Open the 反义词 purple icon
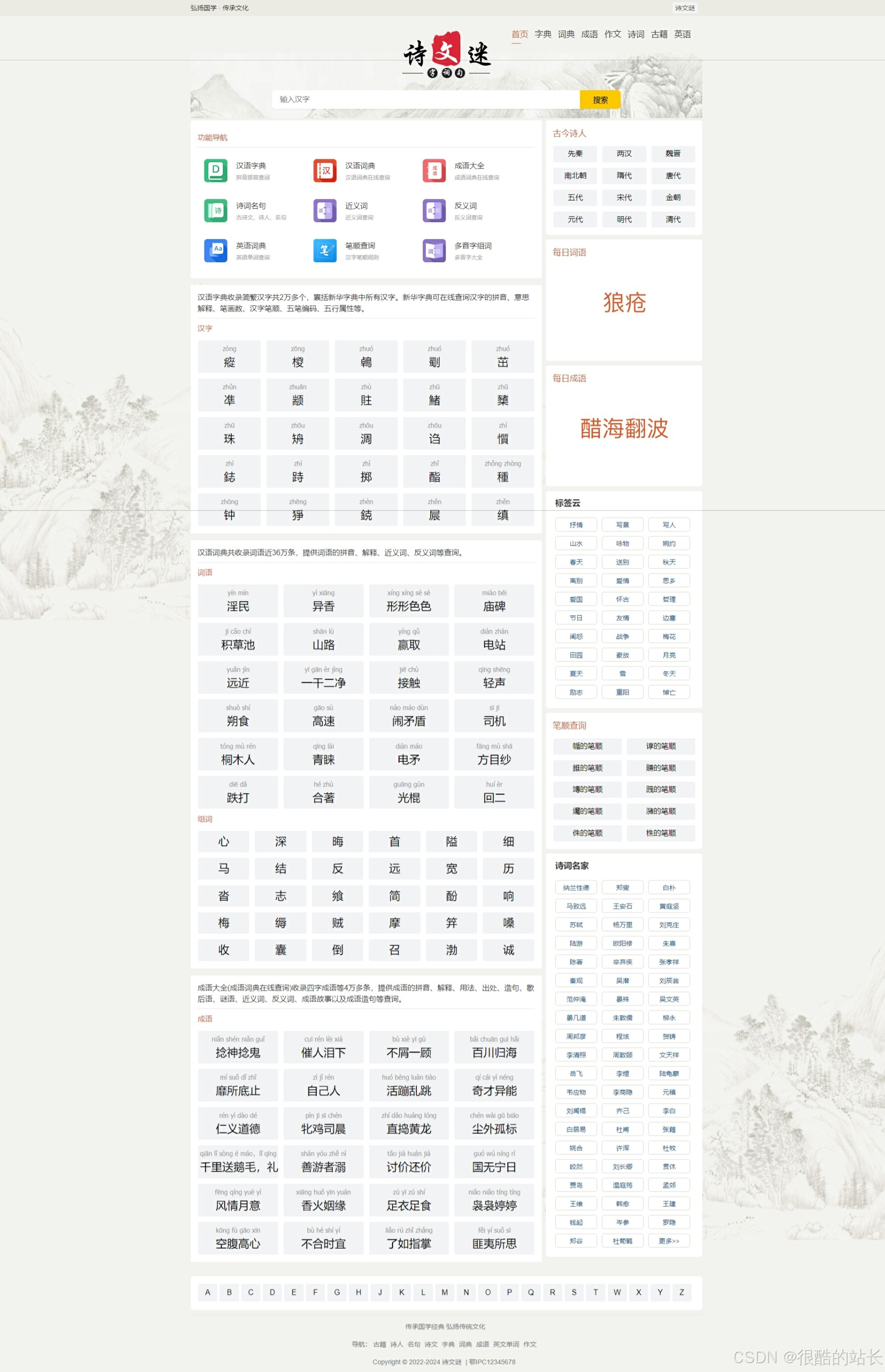 434,211
